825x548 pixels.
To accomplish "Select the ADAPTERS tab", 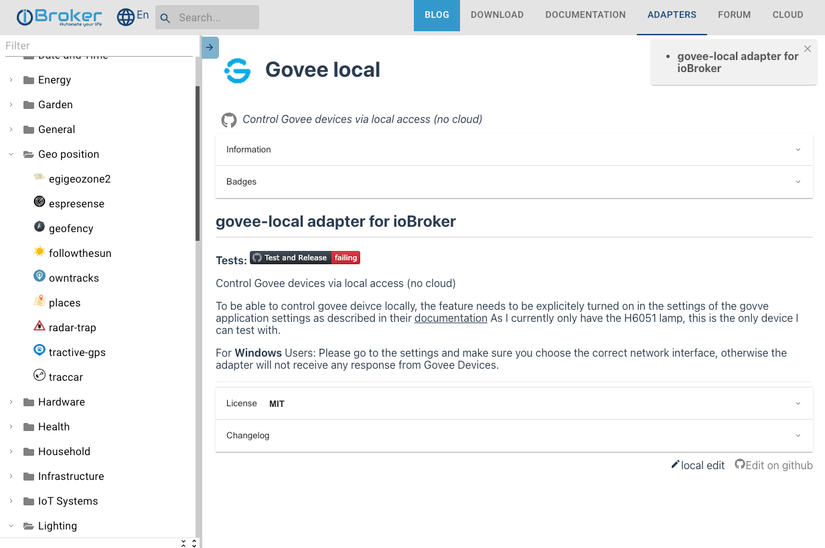I will click(671, 15).
